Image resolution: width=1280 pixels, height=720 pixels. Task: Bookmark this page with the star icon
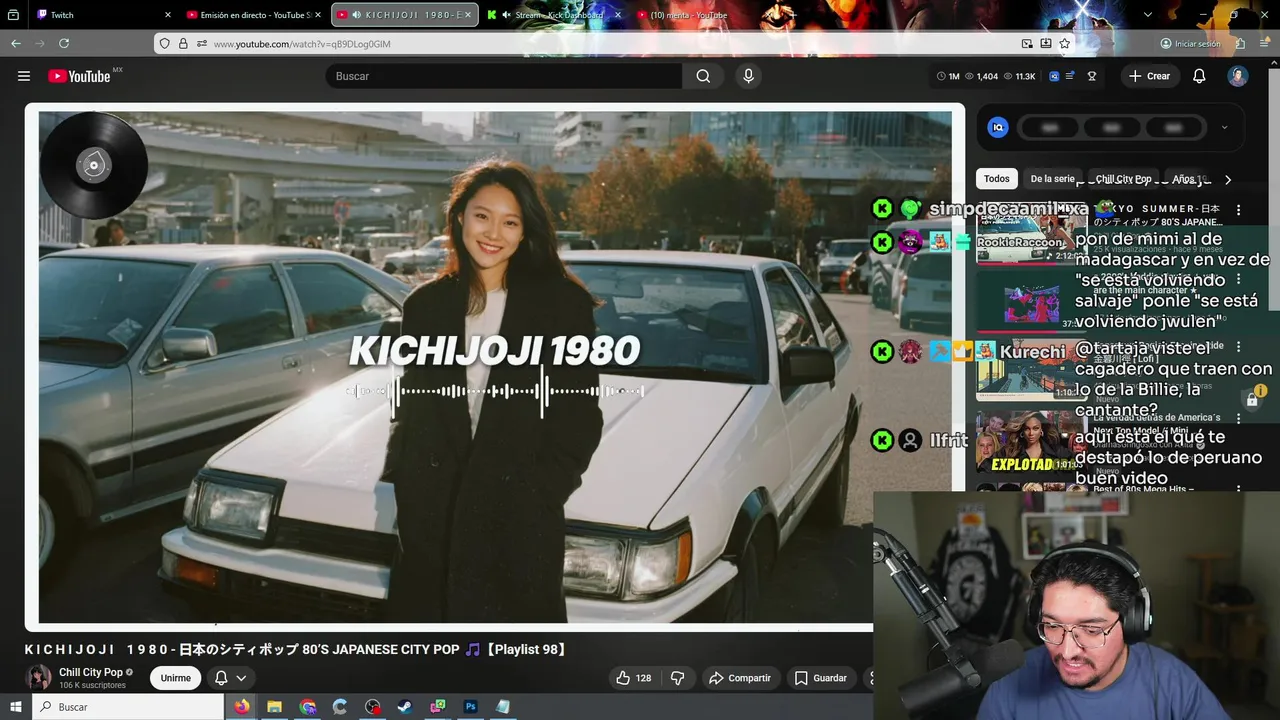pyautogui.click(x=1065, y=44)
